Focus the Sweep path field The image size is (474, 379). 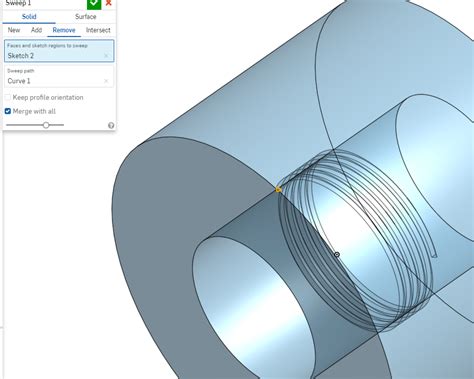59,76
